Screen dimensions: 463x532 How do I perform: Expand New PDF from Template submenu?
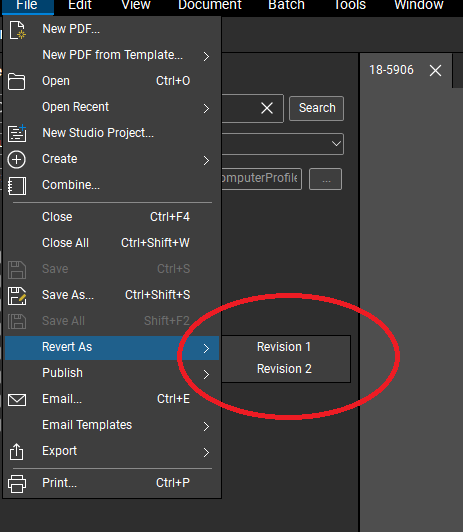click(206, 56)
